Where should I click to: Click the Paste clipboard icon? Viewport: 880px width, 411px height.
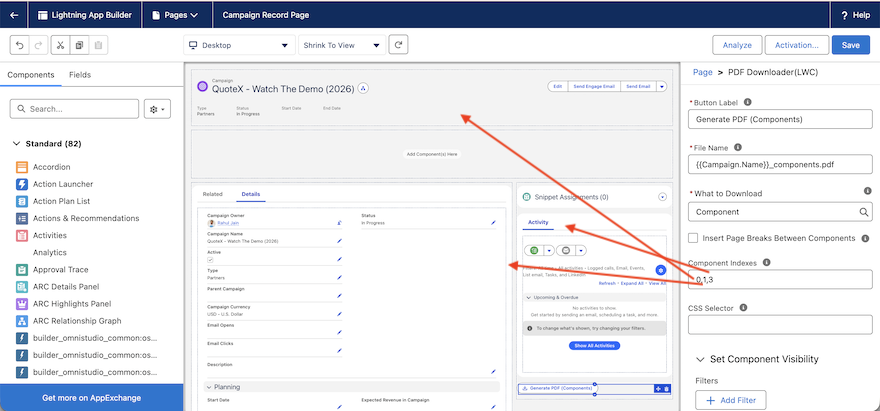pos(98,45)
